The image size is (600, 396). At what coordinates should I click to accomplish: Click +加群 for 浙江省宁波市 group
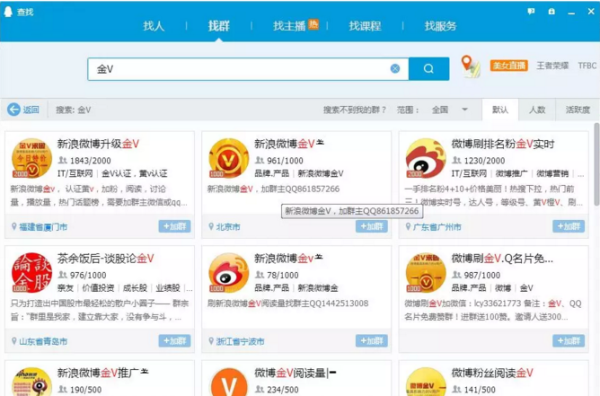pos(372,341)
